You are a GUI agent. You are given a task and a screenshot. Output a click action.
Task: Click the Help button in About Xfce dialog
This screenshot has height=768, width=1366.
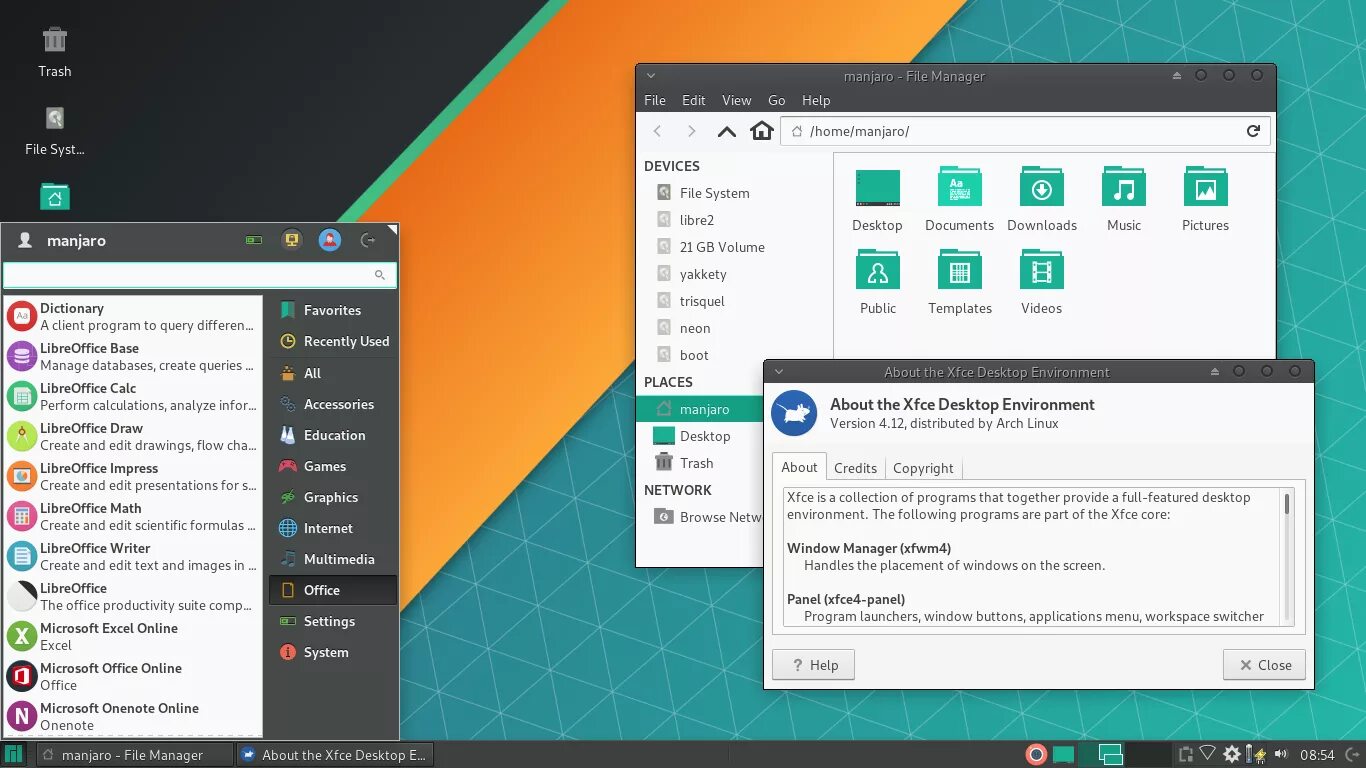click(x=813, y=665)
